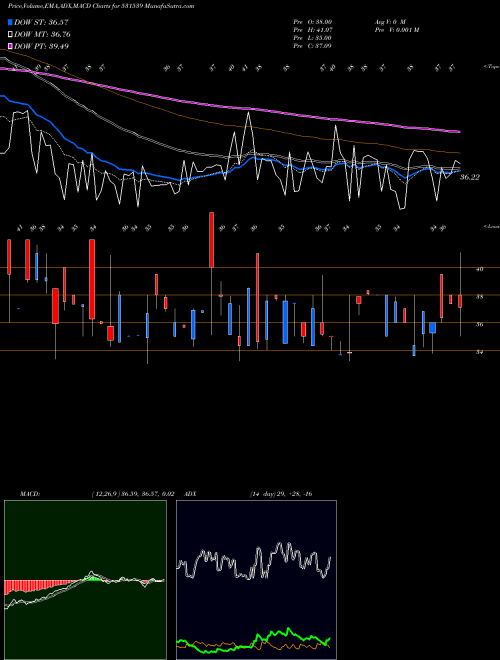
Task: Click the '<Tops' marker label
Action: click(x=492, y=67)
